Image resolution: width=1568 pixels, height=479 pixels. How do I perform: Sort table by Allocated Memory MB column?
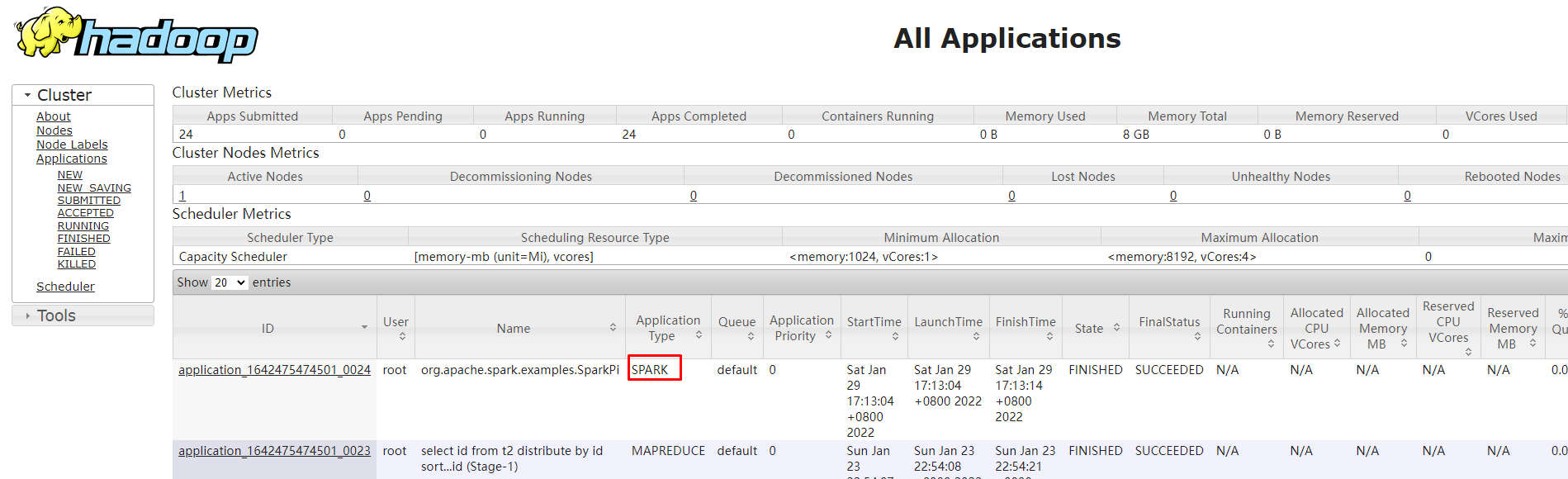(1383, 328)
